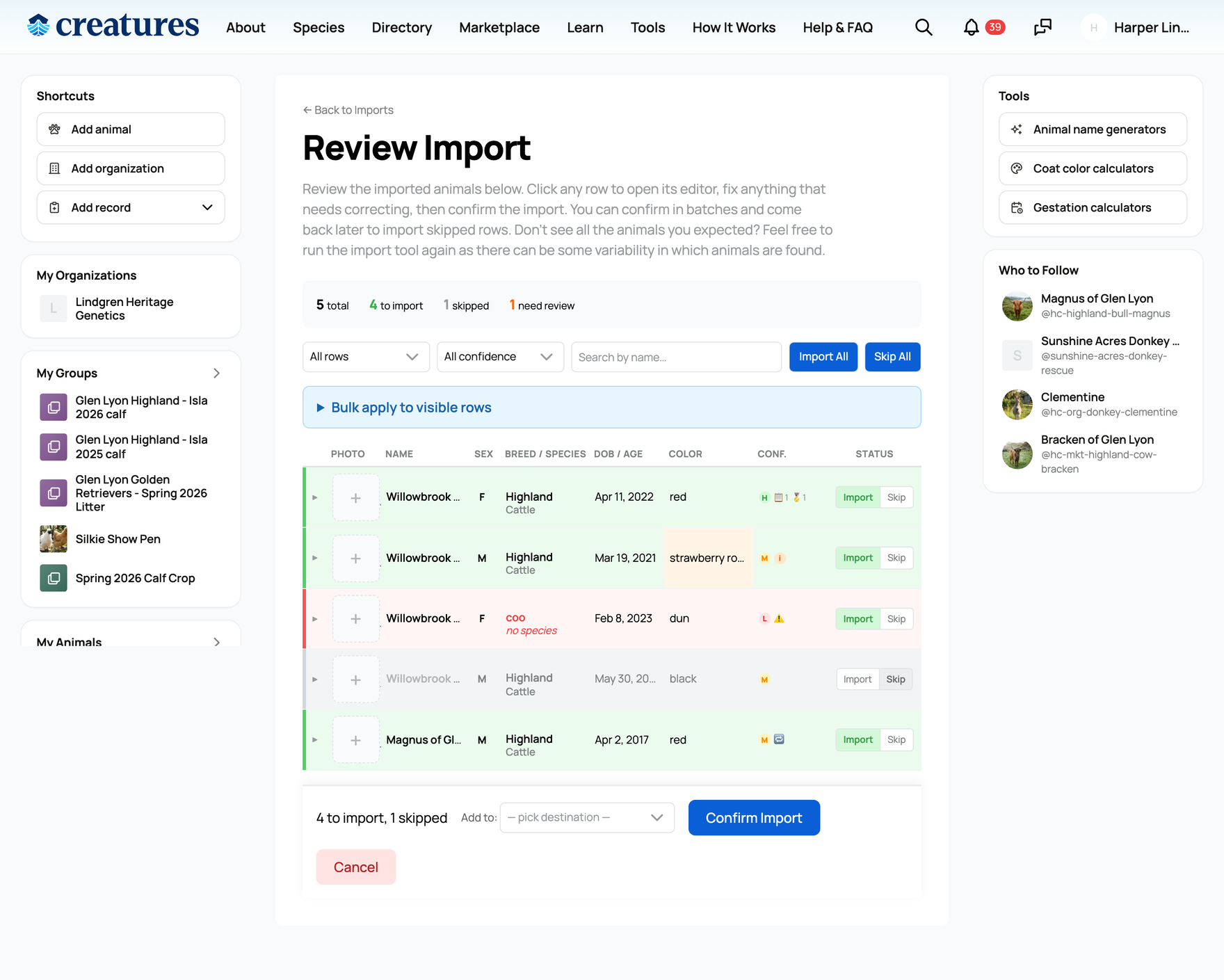Expand the Apr 11, 2022 row arrow
The width and height of the screenshot is (1224, 980).
[315, 497]
